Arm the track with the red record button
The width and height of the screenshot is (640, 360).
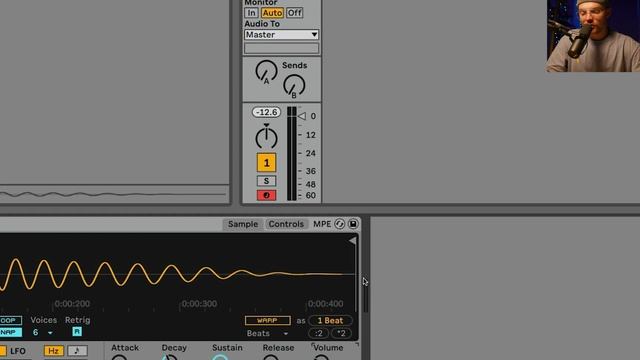tap(266, 195)
